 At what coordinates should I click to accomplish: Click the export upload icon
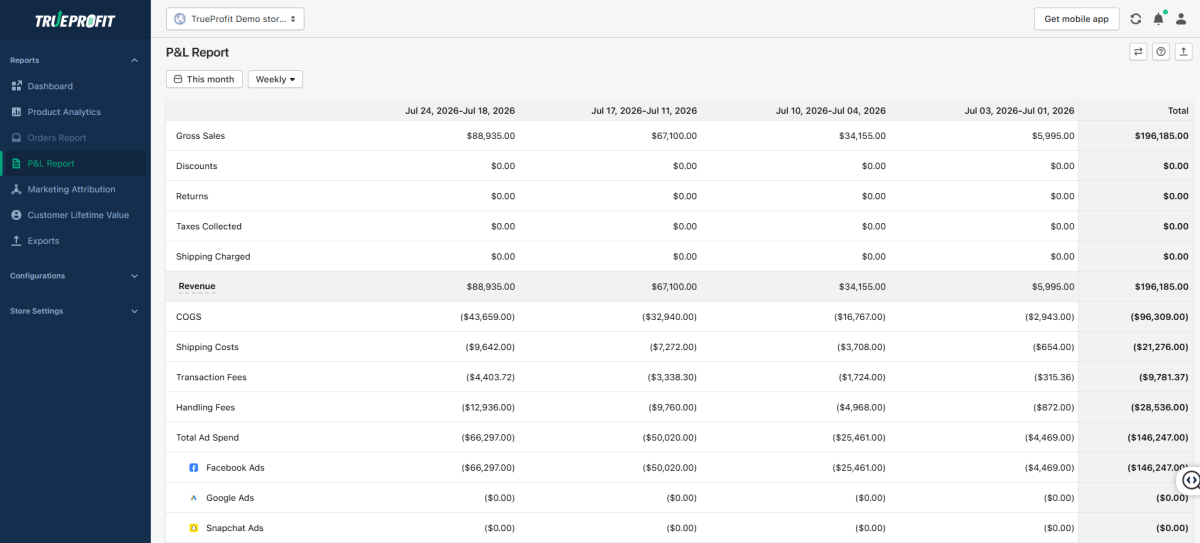(1184, 52)
